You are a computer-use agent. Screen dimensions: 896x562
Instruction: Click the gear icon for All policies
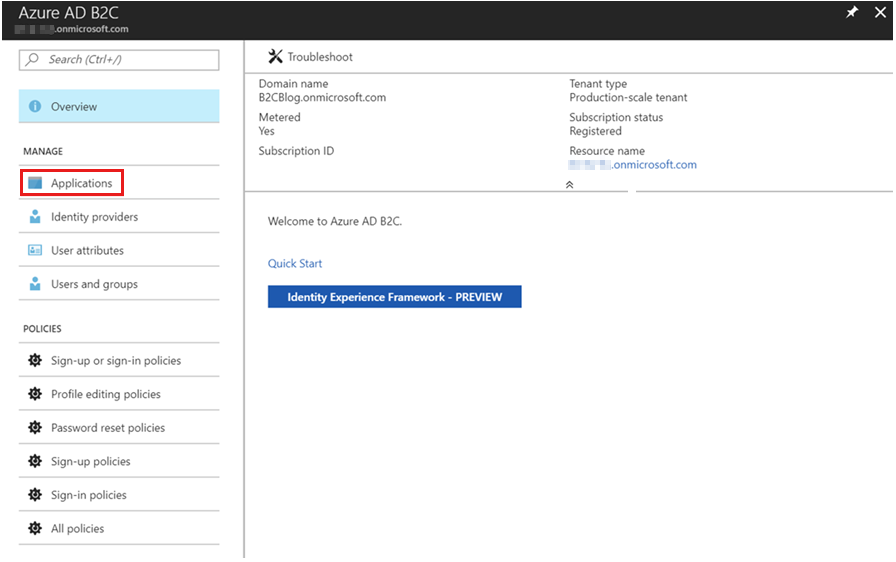point(35,528)
